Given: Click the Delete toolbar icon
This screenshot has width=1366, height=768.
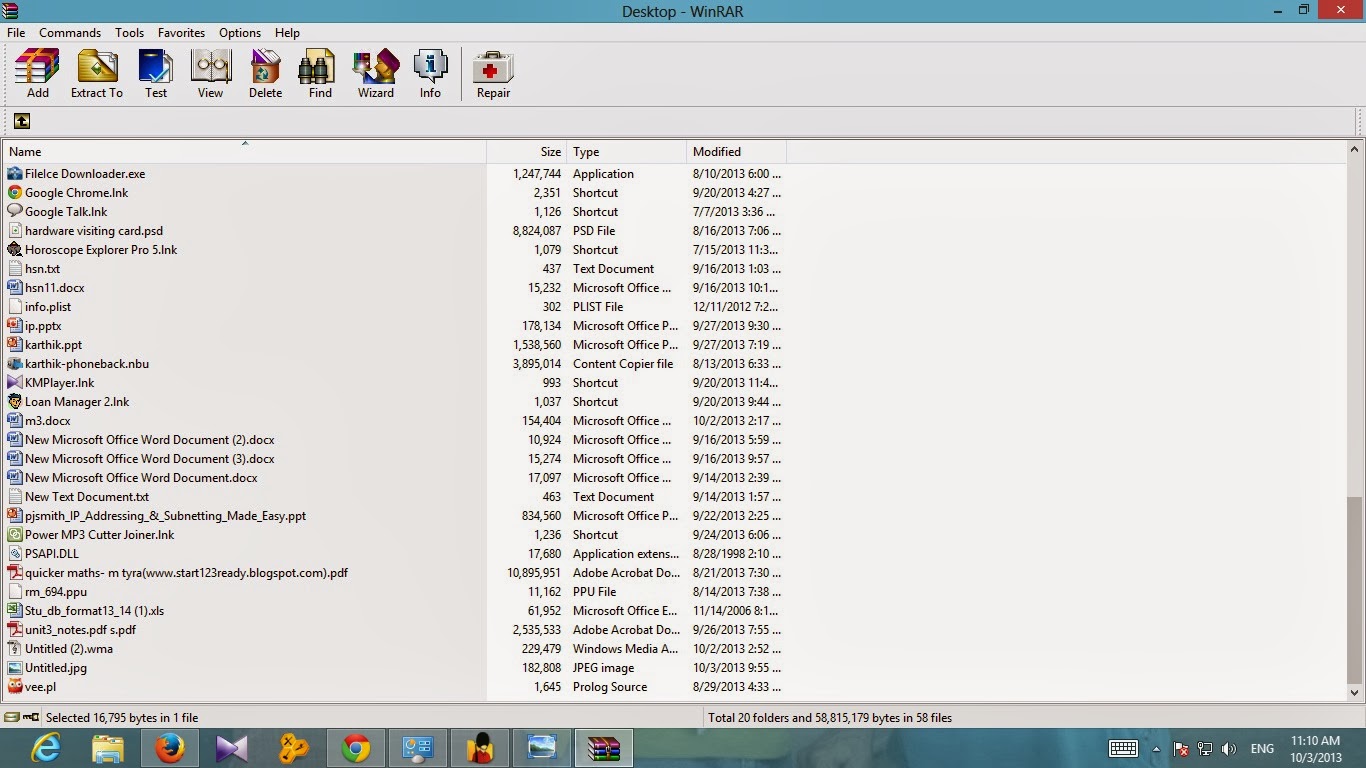Looking at the screenshot, I should click(x=265, y=67).
